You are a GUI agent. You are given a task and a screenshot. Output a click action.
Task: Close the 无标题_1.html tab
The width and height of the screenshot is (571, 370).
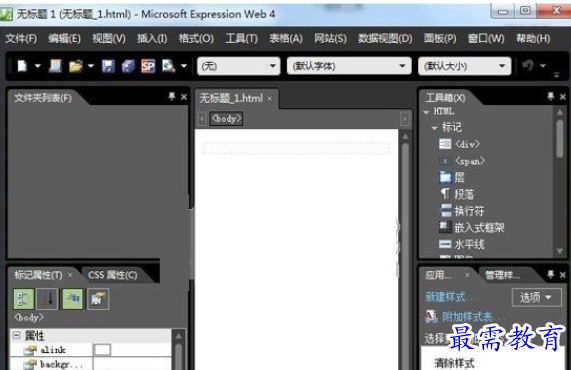[x=269, y=99]
